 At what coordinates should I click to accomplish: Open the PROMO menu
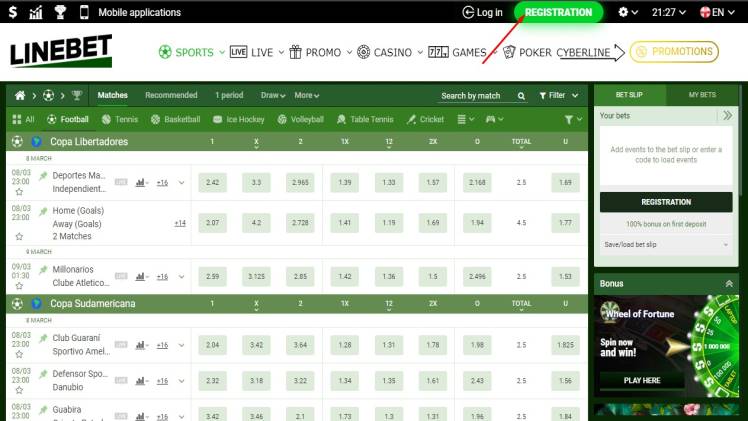click(321, 52)
